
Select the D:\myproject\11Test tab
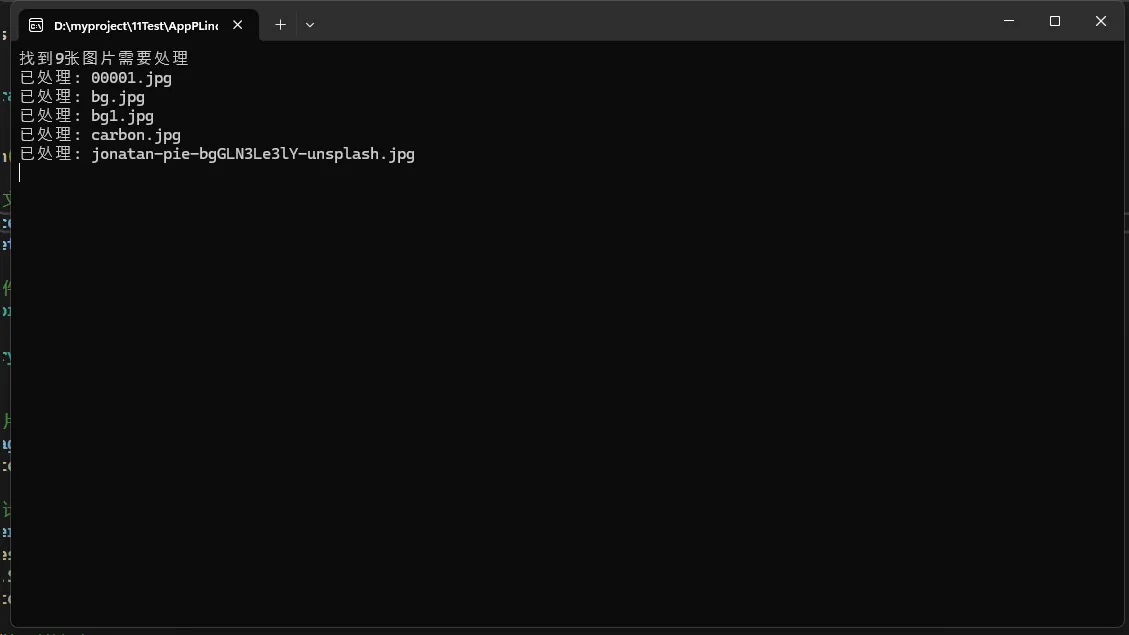point(135,25)
